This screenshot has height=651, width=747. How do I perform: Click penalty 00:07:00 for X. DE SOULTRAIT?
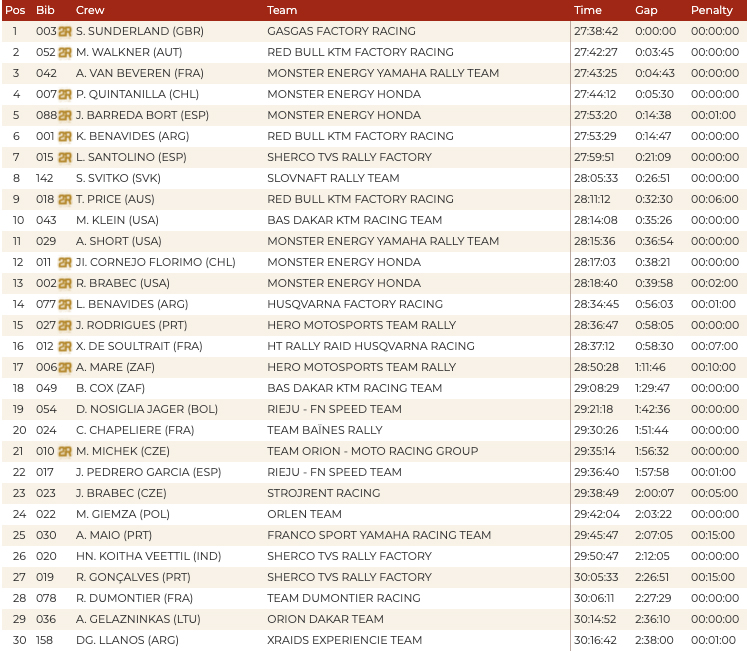pyautogui.click(x=715, y=346)
